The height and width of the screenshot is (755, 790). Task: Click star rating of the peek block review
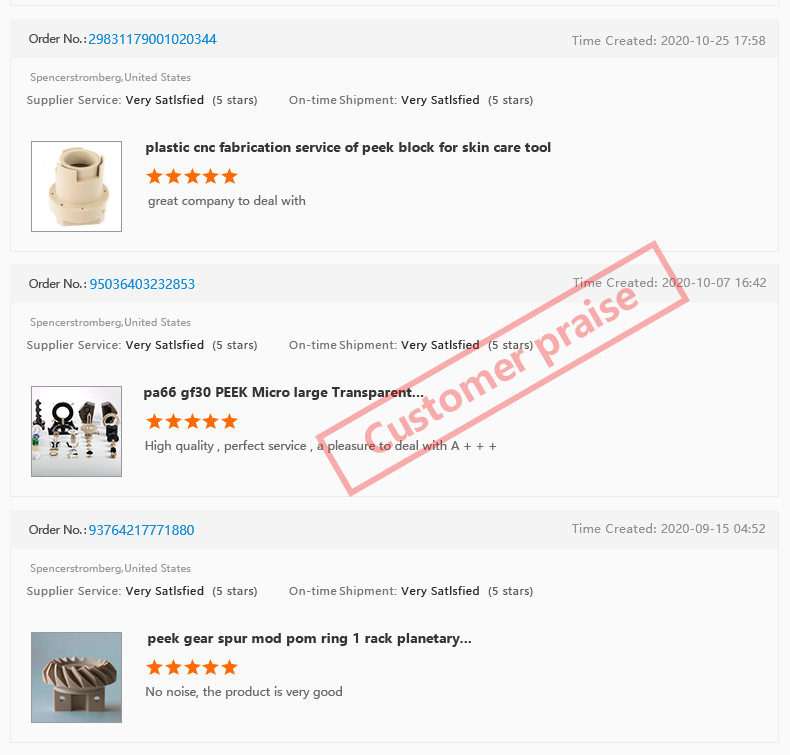coord(192,176)
